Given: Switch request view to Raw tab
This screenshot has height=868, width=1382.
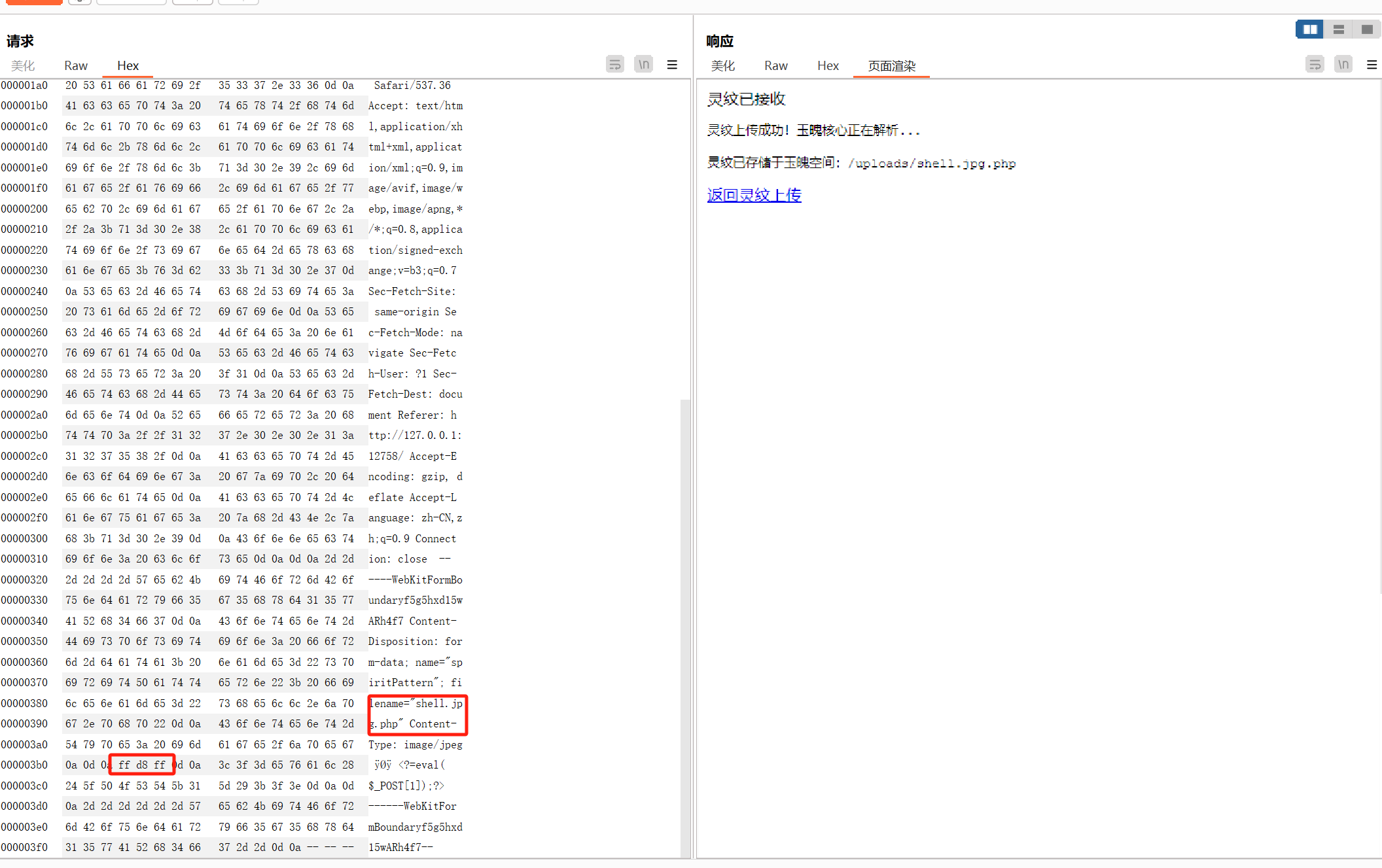Looking at the screenshot, I should point(76,65).
